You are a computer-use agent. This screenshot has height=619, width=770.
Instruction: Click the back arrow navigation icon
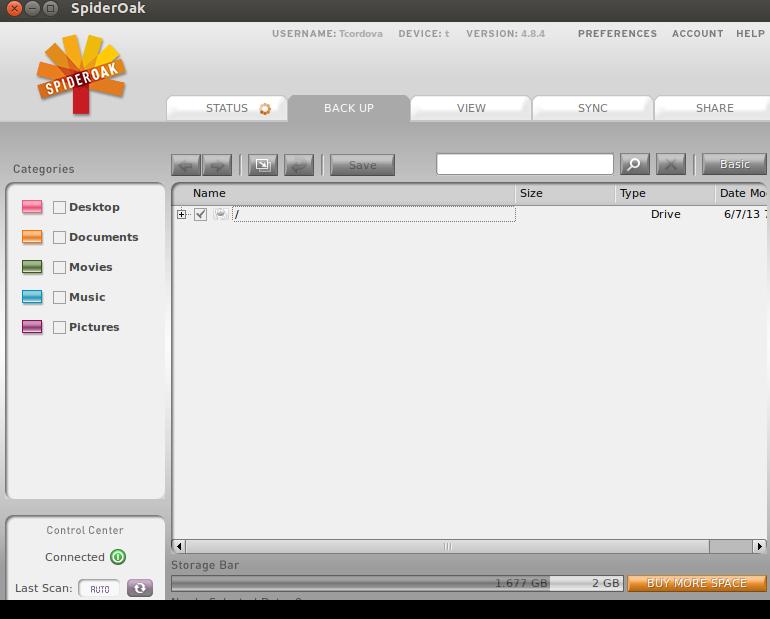click(186, 165)
